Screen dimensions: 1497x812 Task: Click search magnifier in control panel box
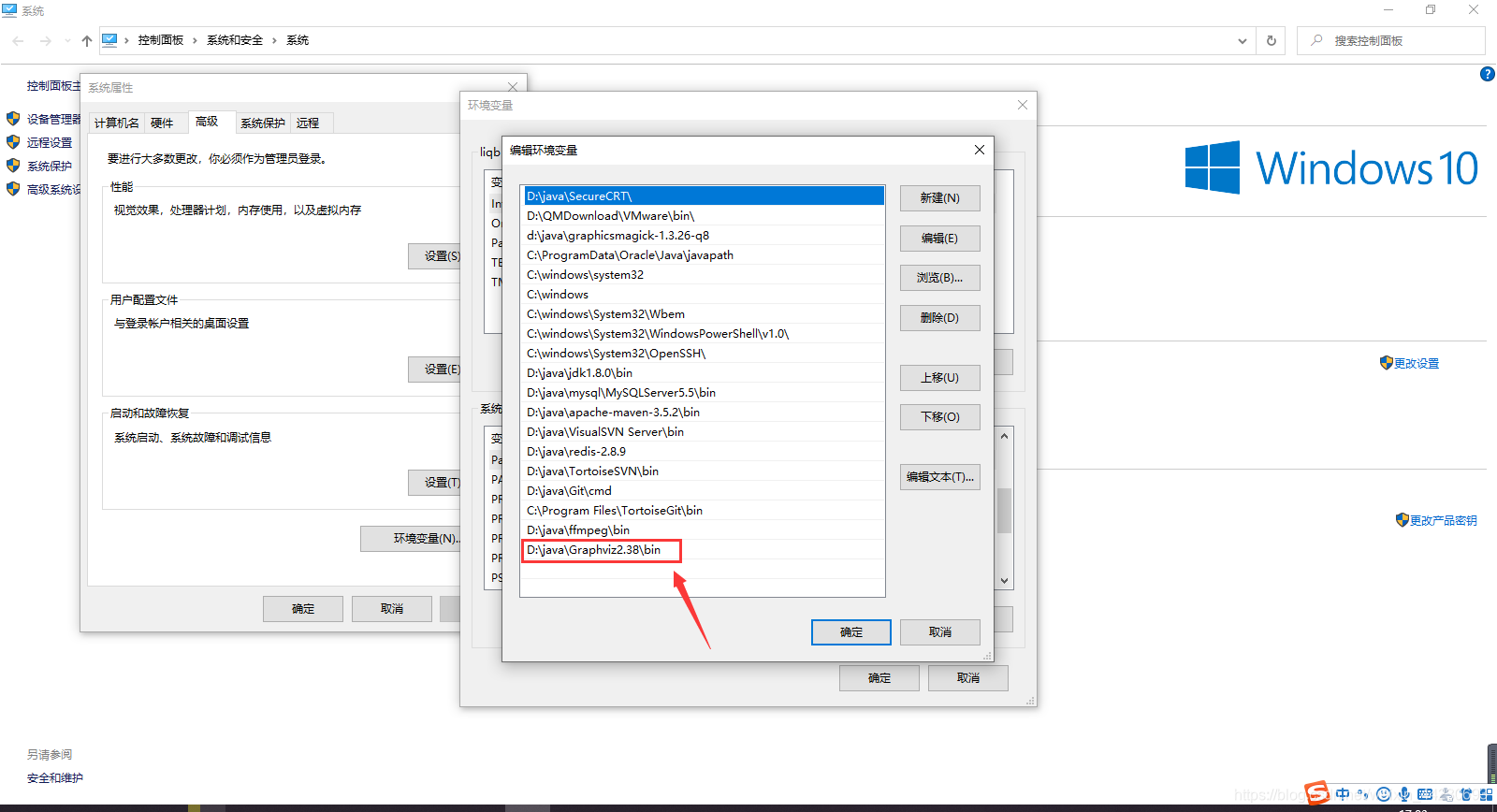click(1317, 40)
